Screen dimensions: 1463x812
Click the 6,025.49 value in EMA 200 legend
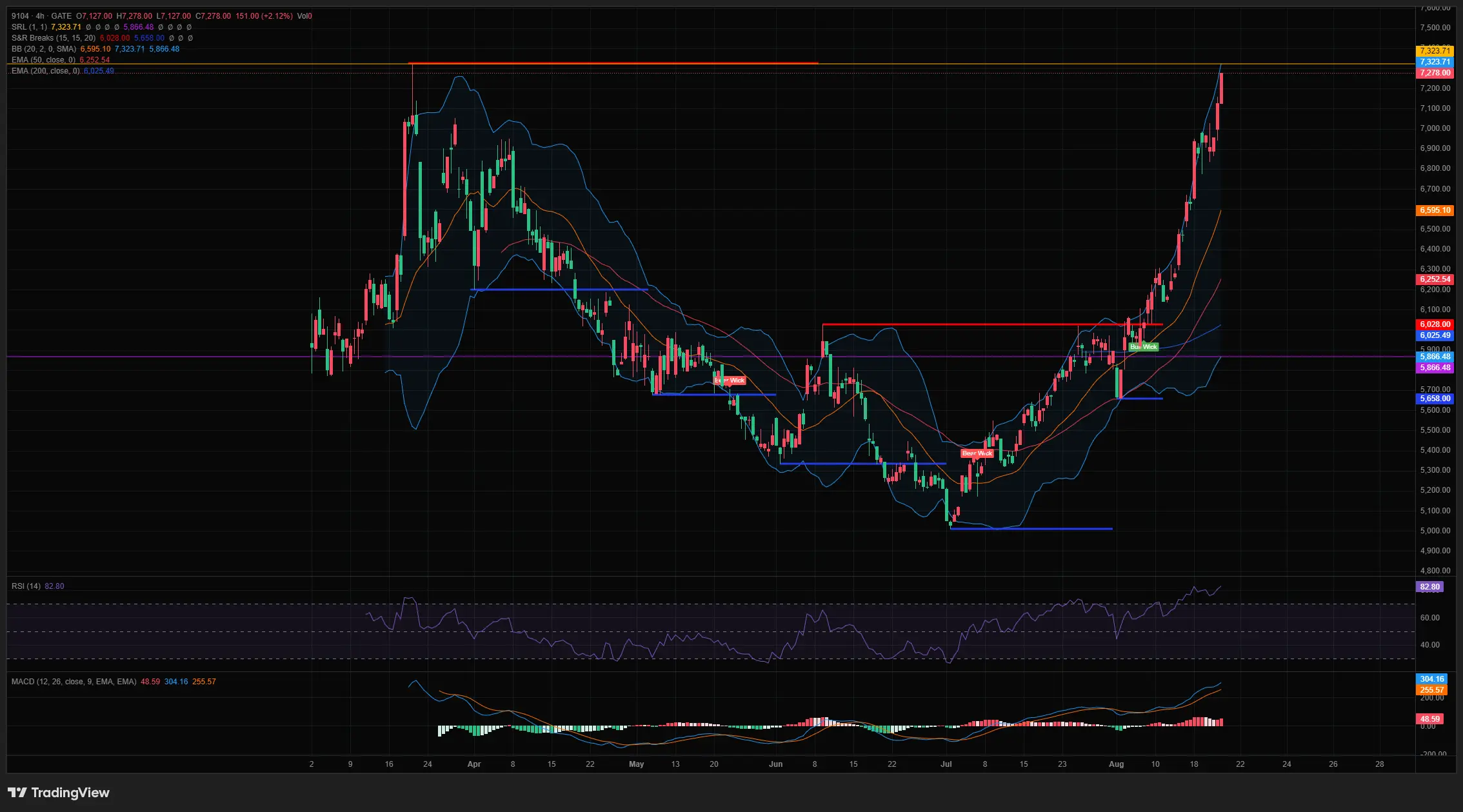pyautogui.click(x=99, y=71)
